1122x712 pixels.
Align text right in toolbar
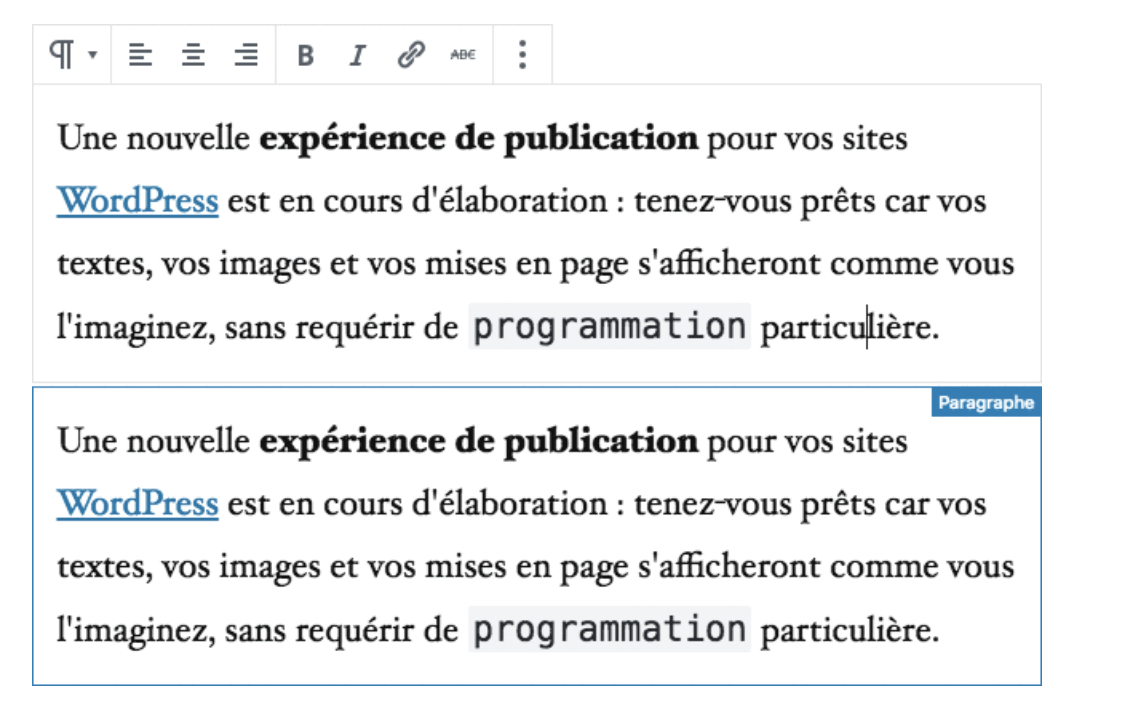coord(246,56)
